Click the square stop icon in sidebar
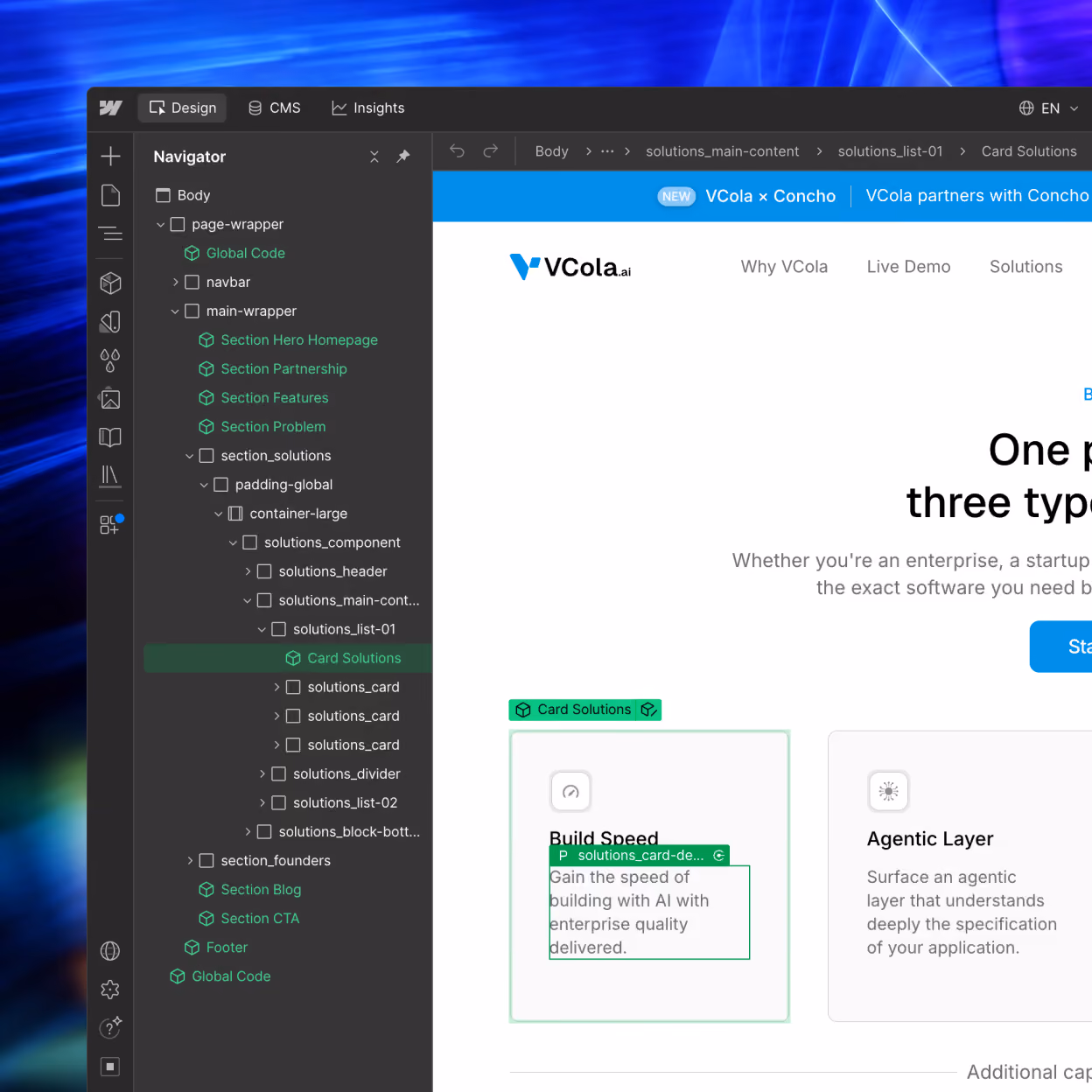 pyautogui.click(x=110, y=1067)
